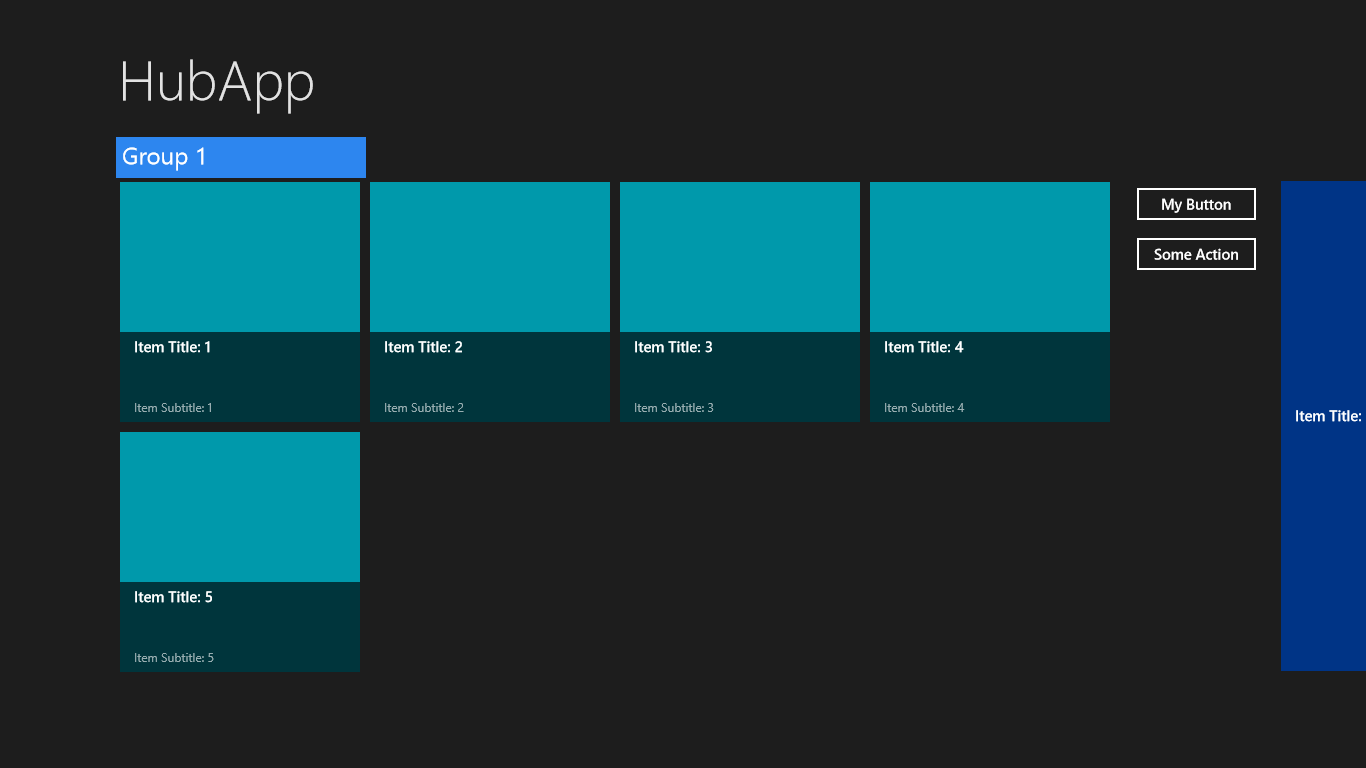Click the text Item Title: 2
The height and width of the screenshot is (768, 1366).
coord(423,347)
